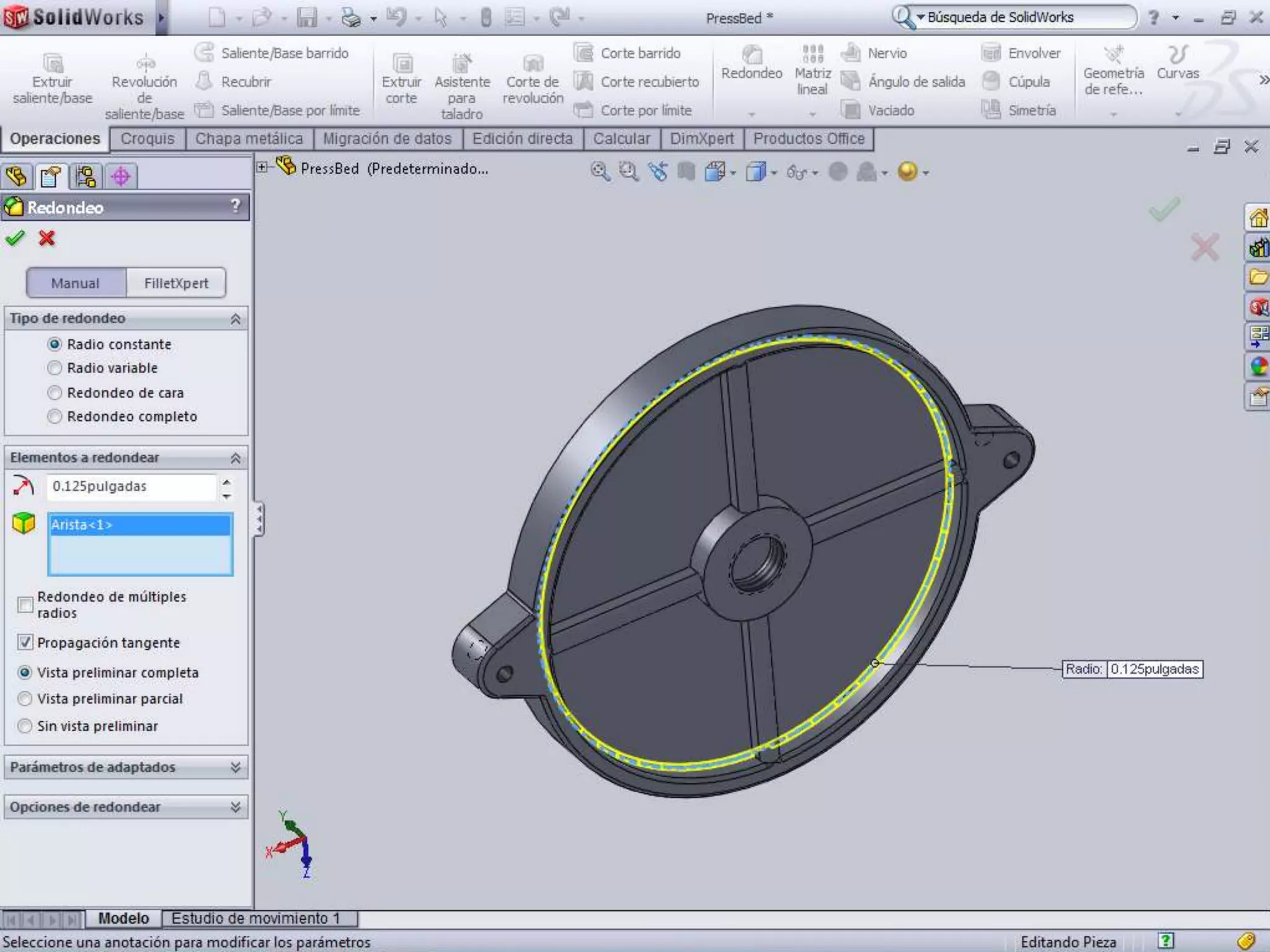This screenshot has width=1270, height=952.
Task: Select Radio variable fillet type
Action: point(55,368)
